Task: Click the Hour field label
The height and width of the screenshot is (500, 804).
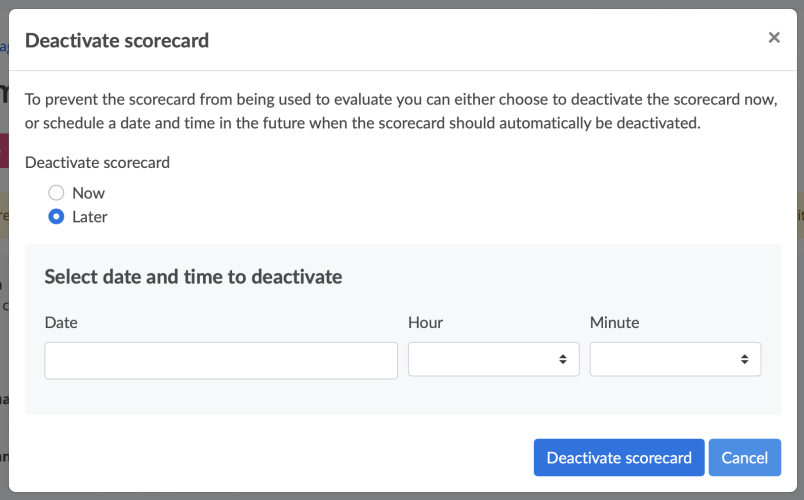Action: click(425, 323)
